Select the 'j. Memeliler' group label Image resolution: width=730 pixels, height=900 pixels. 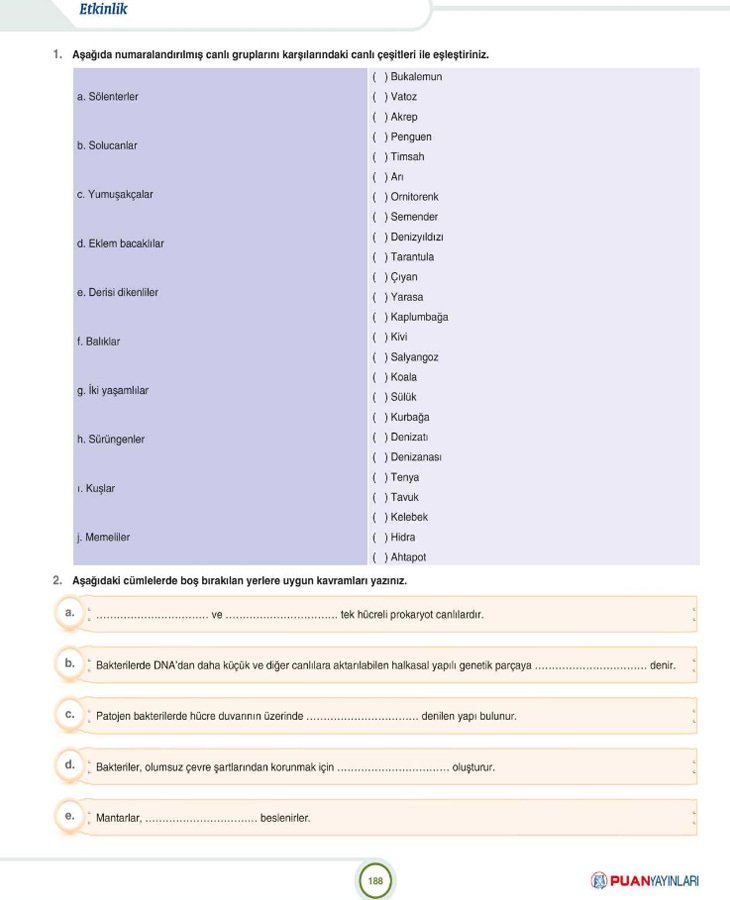(103, 537)
